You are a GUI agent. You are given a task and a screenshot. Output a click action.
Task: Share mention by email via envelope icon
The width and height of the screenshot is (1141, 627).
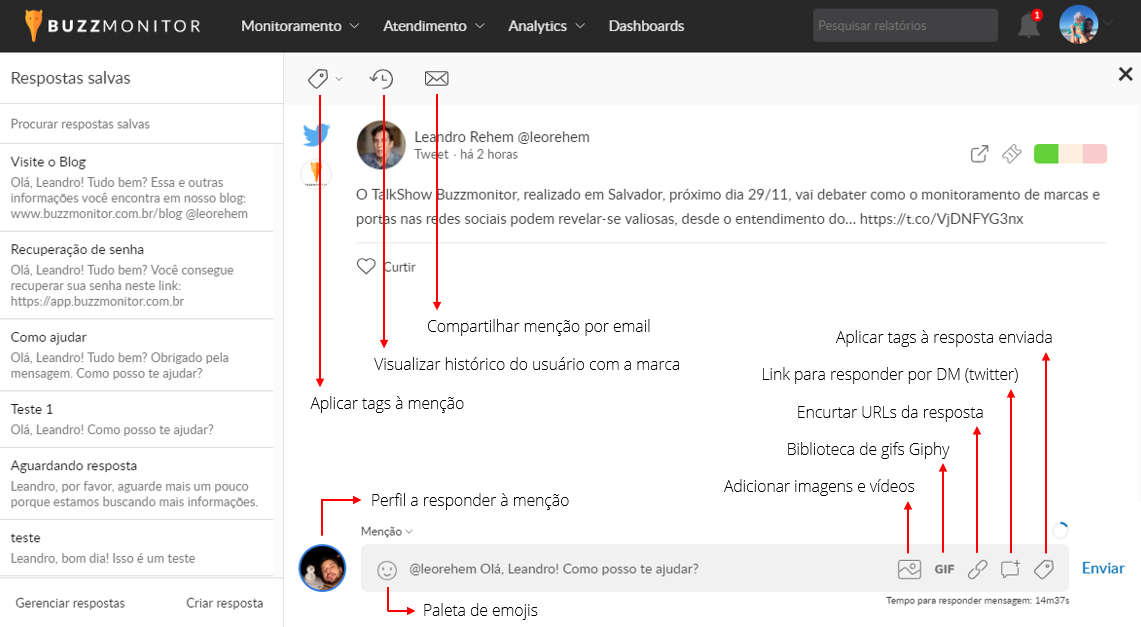coord(436,78)
